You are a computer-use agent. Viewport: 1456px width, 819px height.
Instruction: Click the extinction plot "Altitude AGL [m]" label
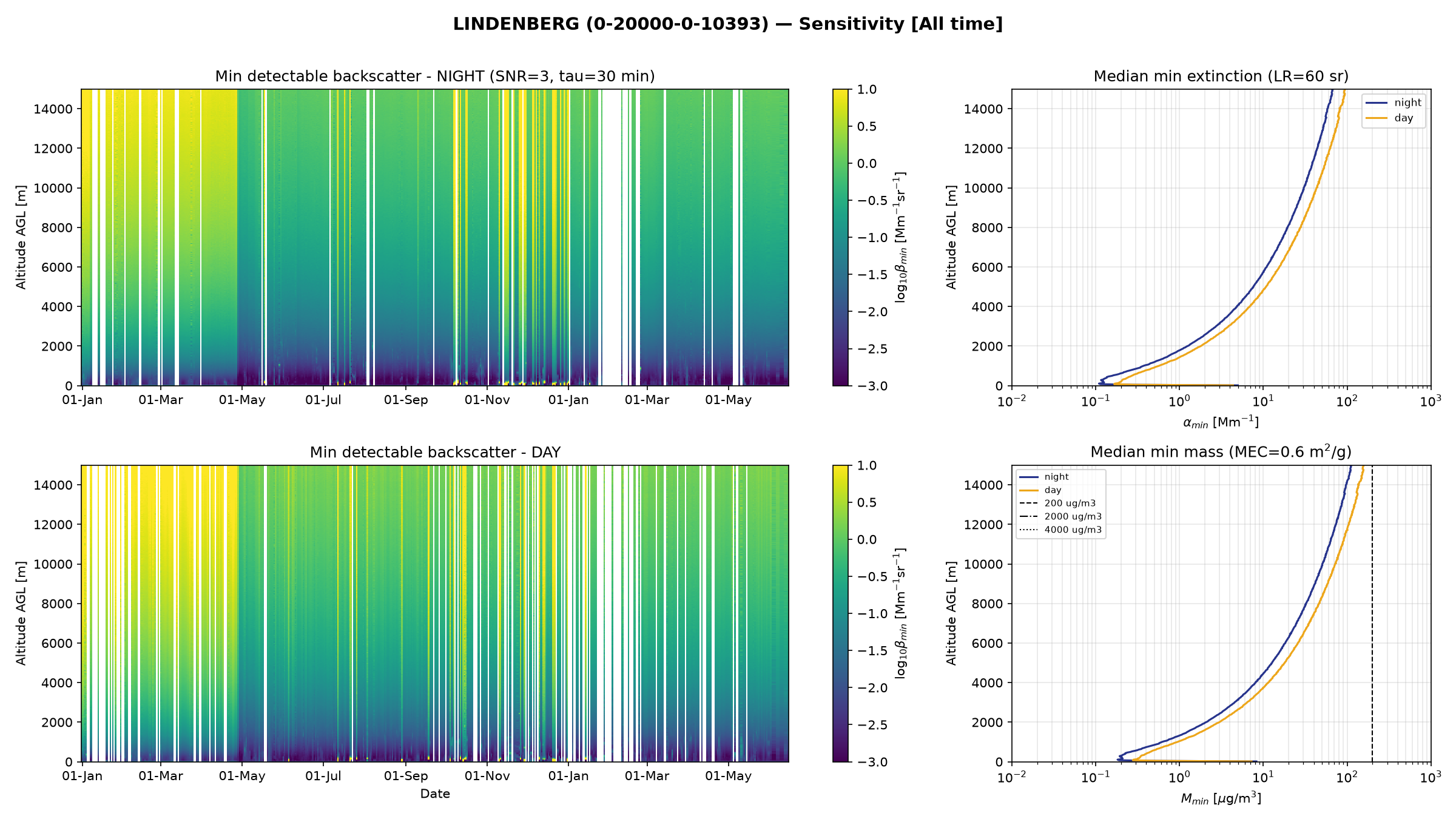tap(951, 237)
